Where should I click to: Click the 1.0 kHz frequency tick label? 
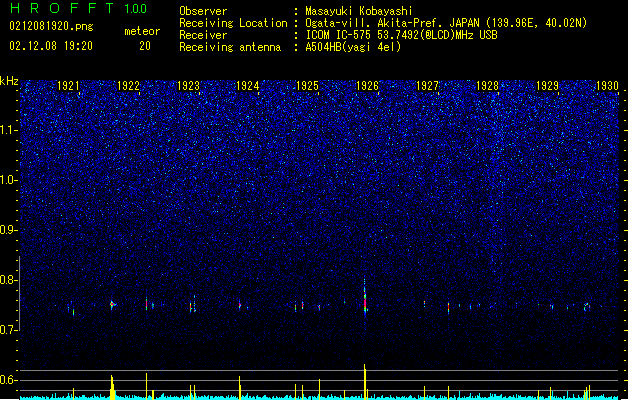(9, 180)
